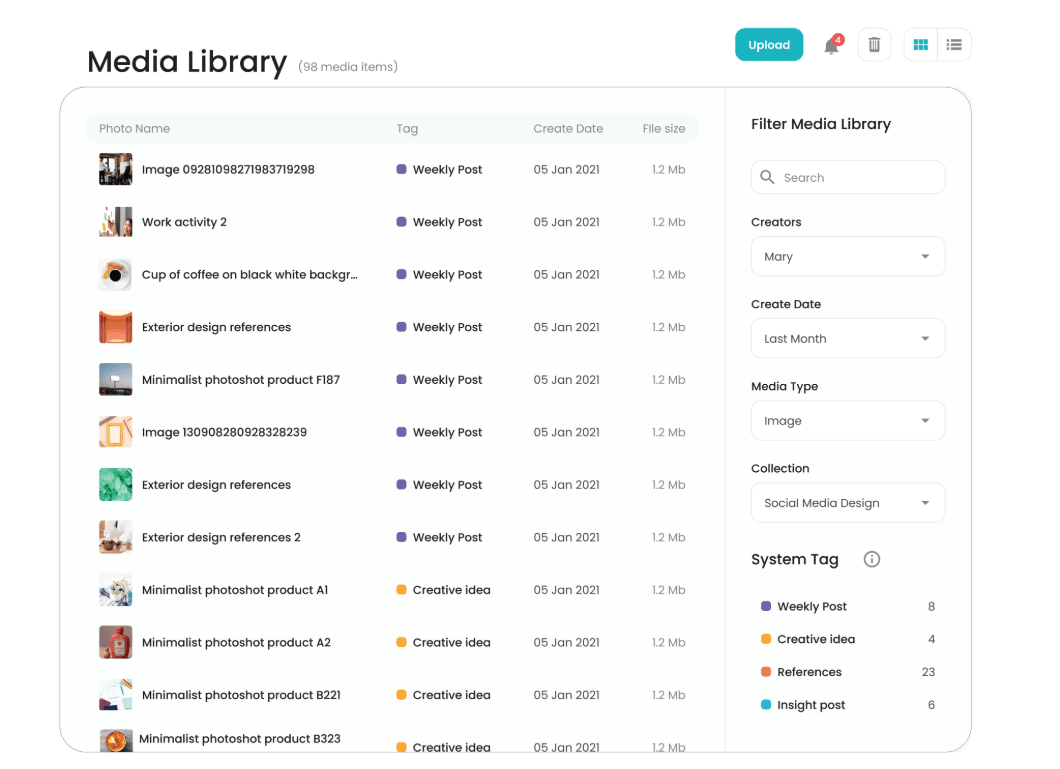Select 'Minimalist photoshot product B221' name

pos(241,695)
